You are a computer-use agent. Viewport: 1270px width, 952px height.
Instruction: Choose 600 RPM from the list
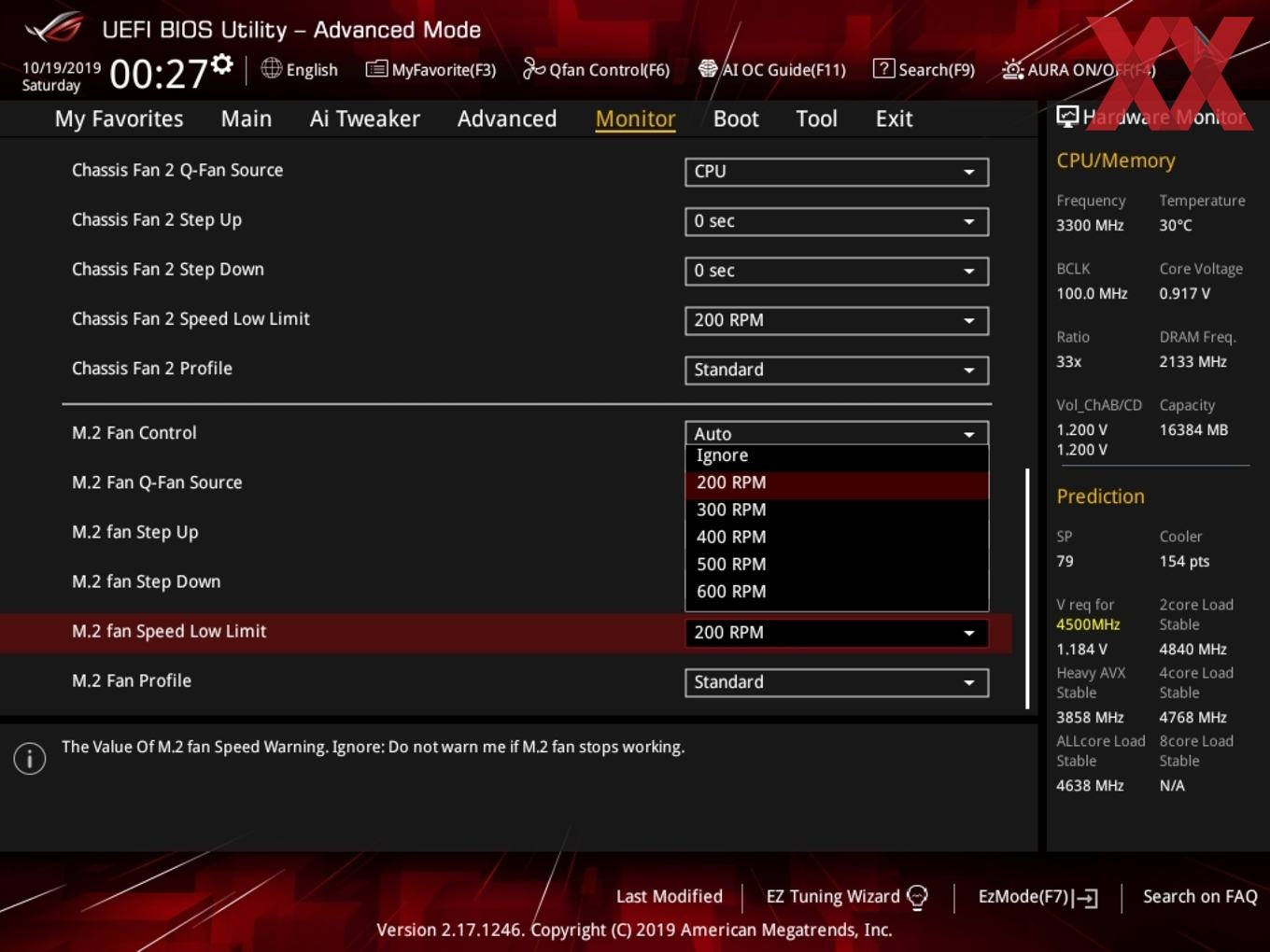837,591
